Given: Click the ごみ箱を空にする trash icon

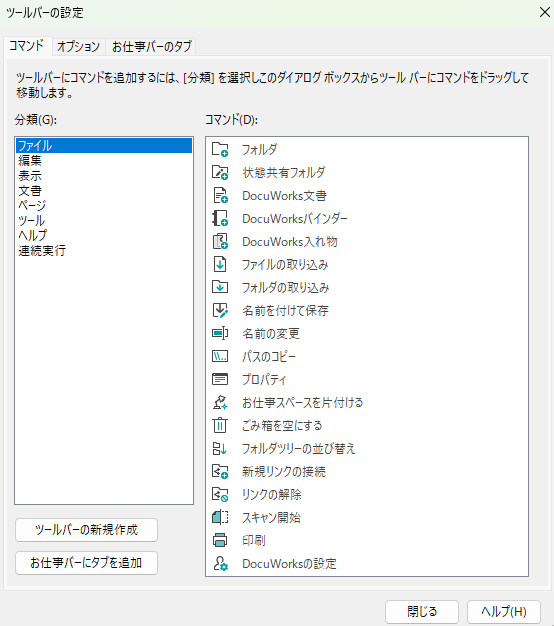Looking at the screenshot, I should [220, 426].
